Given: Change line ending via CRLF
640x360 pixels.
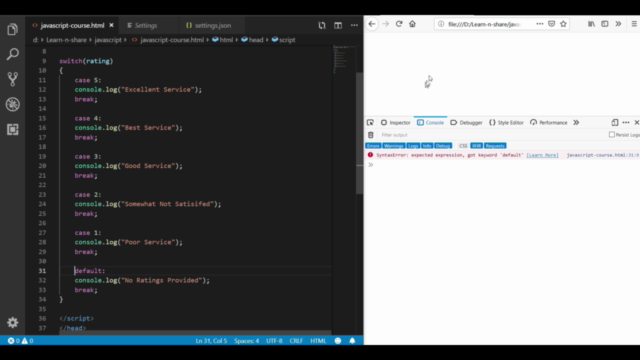Looking at the screenshot, I should [296, 340].
